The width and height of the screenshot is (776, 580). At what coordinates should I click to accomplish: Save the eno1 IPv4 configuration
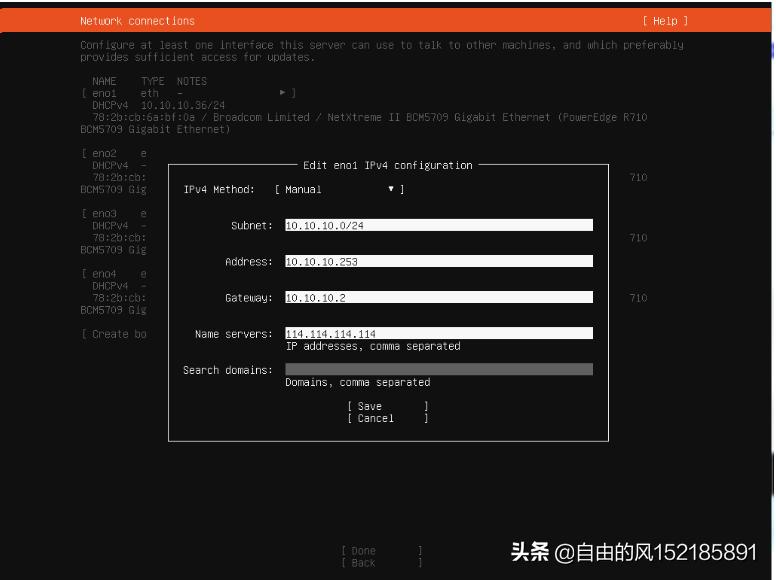[x=388, y=406]
